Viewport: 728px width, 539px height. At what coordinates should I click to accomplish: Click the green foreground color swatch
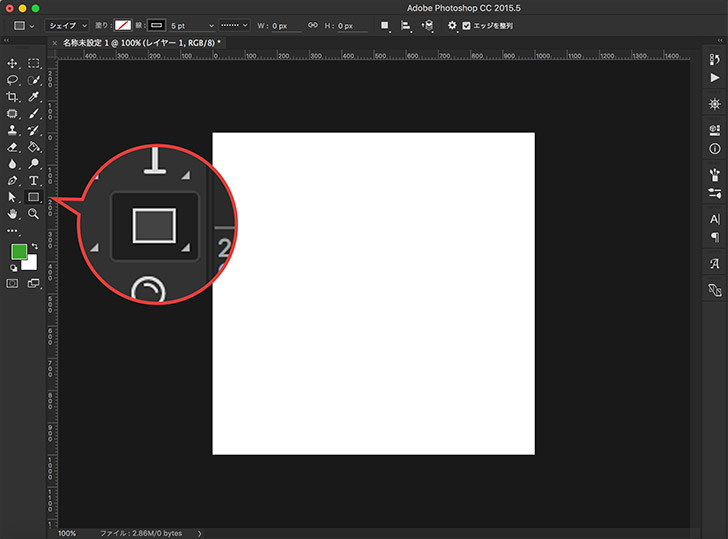click(x=19, y=252)
